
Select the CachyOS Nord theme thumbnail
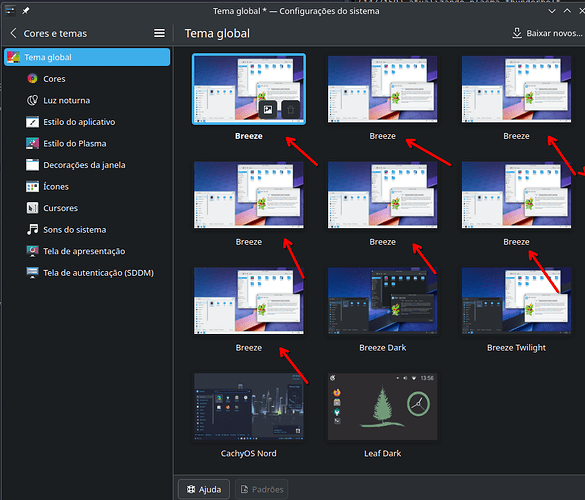click(249, 407)
